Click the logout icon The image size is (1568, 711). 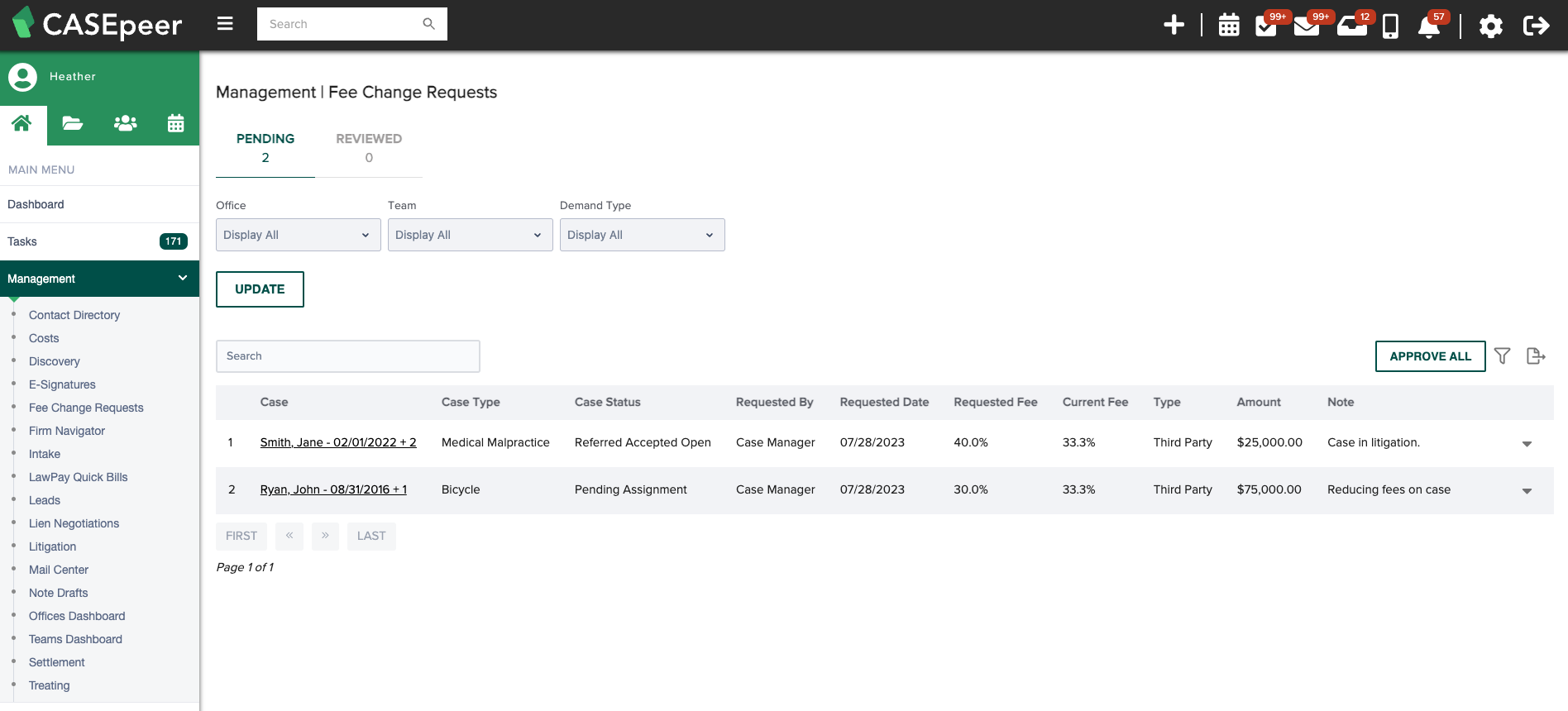[1536, 26]
